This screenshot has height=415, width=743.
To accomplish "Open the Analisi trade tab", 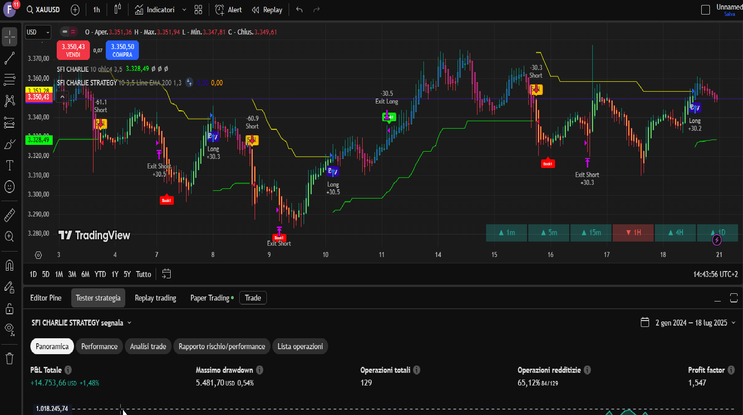I will (x=148, y=346).
